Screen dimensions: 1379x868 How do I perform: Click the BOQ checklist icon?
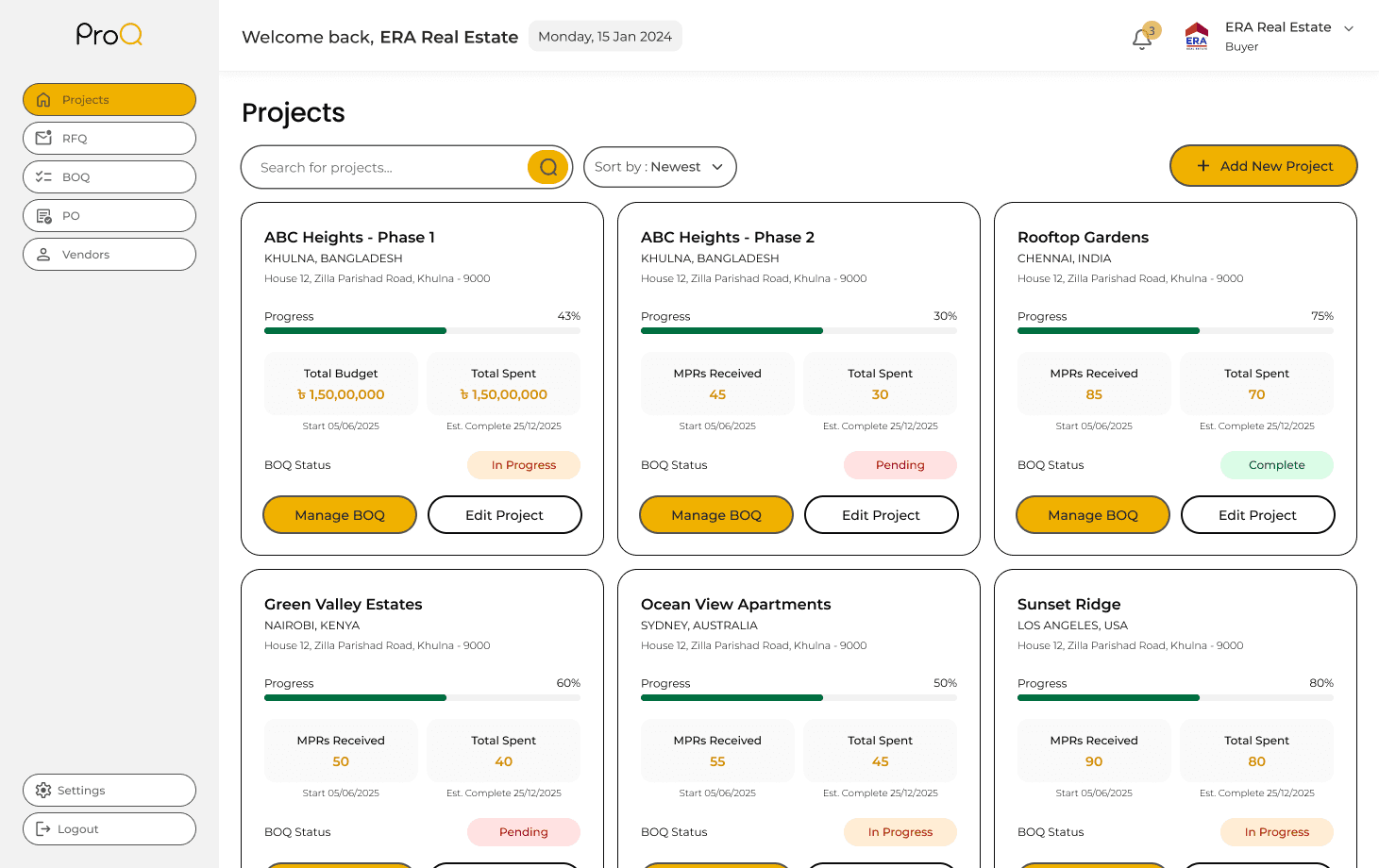(43, 177)
